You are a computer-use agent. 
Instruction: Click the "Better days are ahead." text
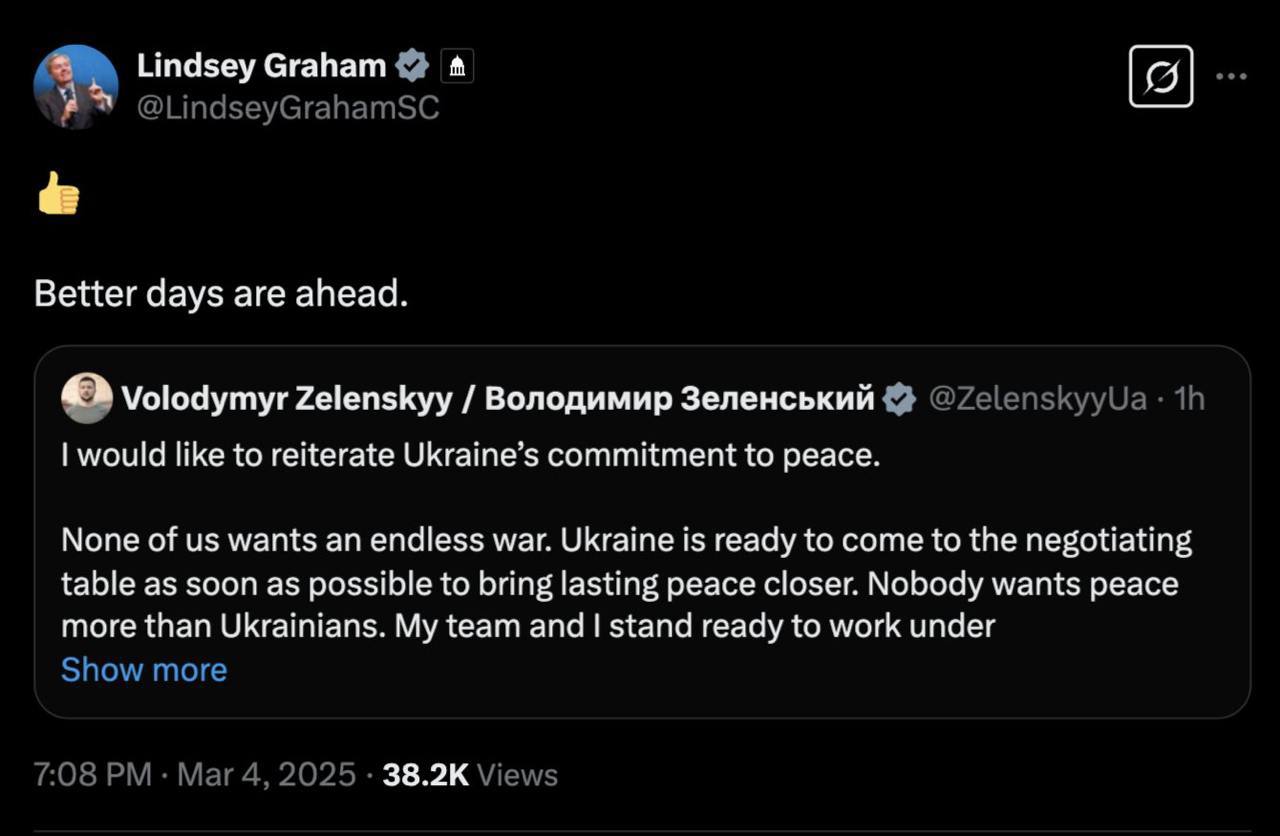221,293
